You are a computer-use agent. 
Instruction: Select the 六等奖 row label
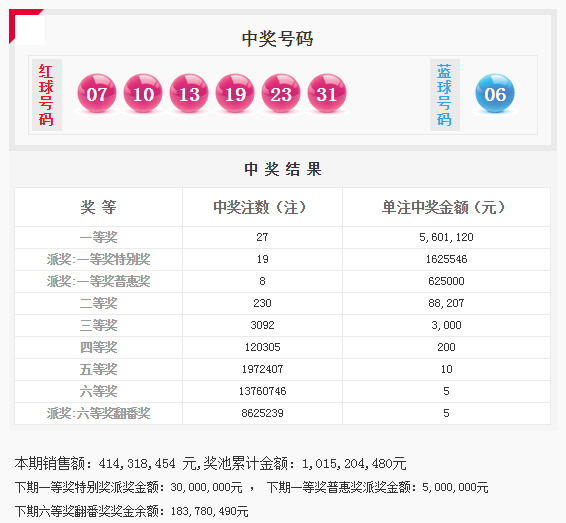point(98,391)
